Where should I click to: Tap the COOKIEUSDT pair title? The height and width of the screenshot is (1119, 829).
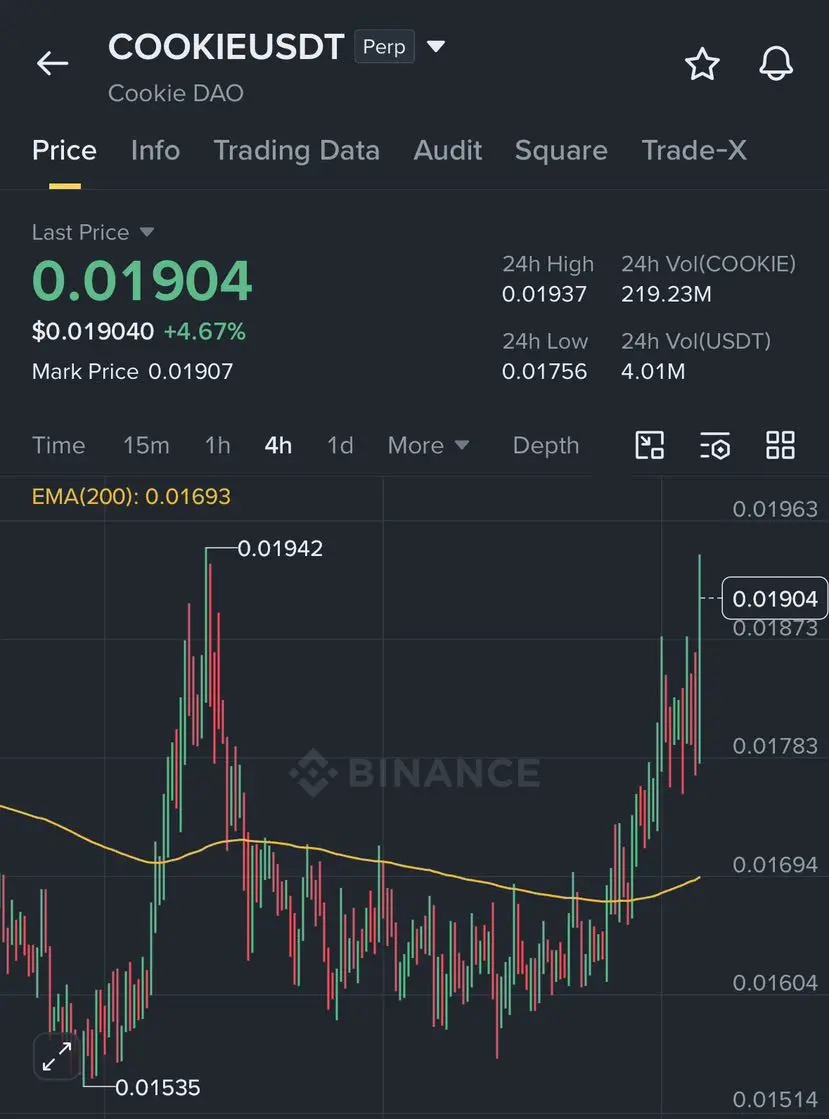(226, 47)
